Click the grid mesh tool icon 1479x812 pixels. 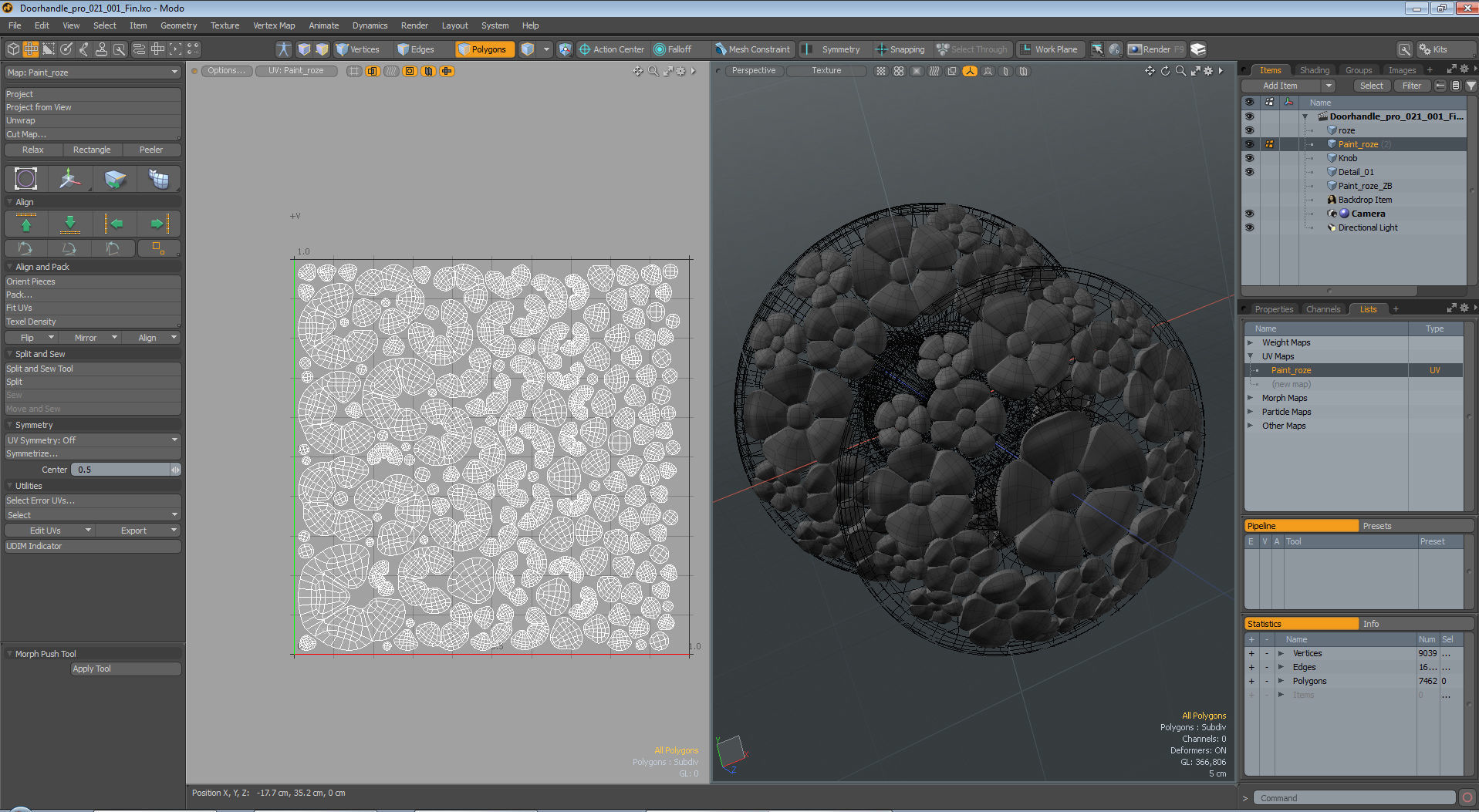tap(159, 179)
